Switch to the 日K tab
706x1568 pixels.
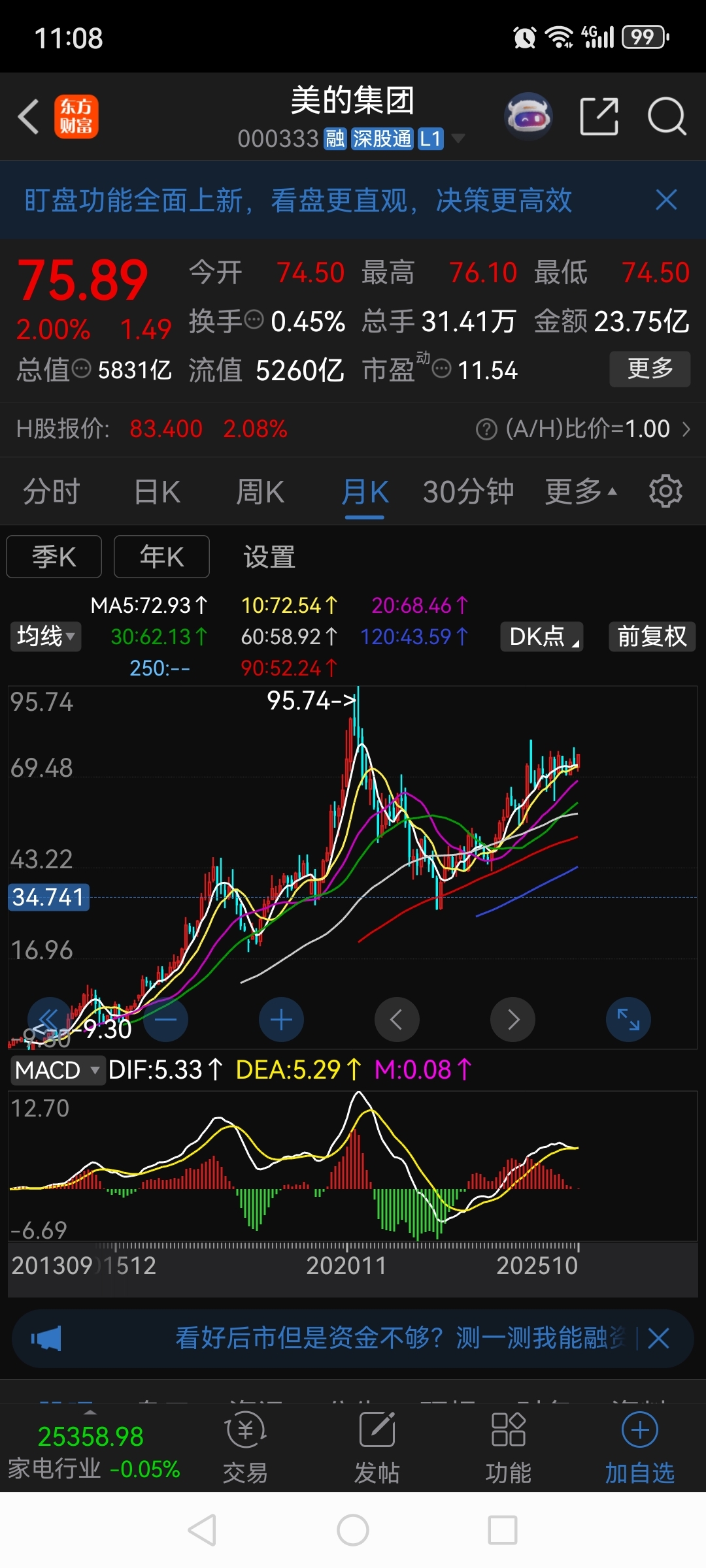click(x=157, y=492)
